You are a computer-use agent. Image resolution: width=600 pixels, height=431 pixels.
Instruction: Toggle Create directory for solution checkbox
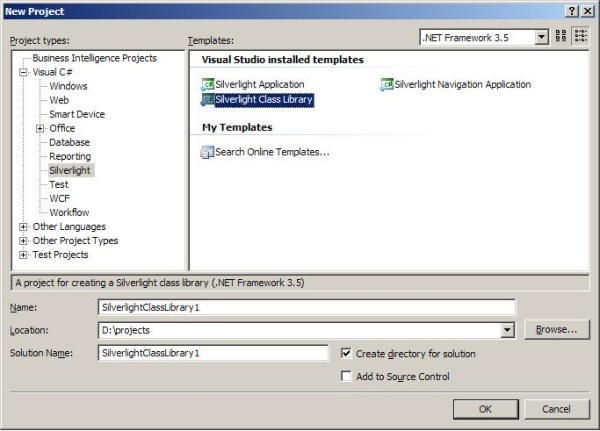[346, 353]
